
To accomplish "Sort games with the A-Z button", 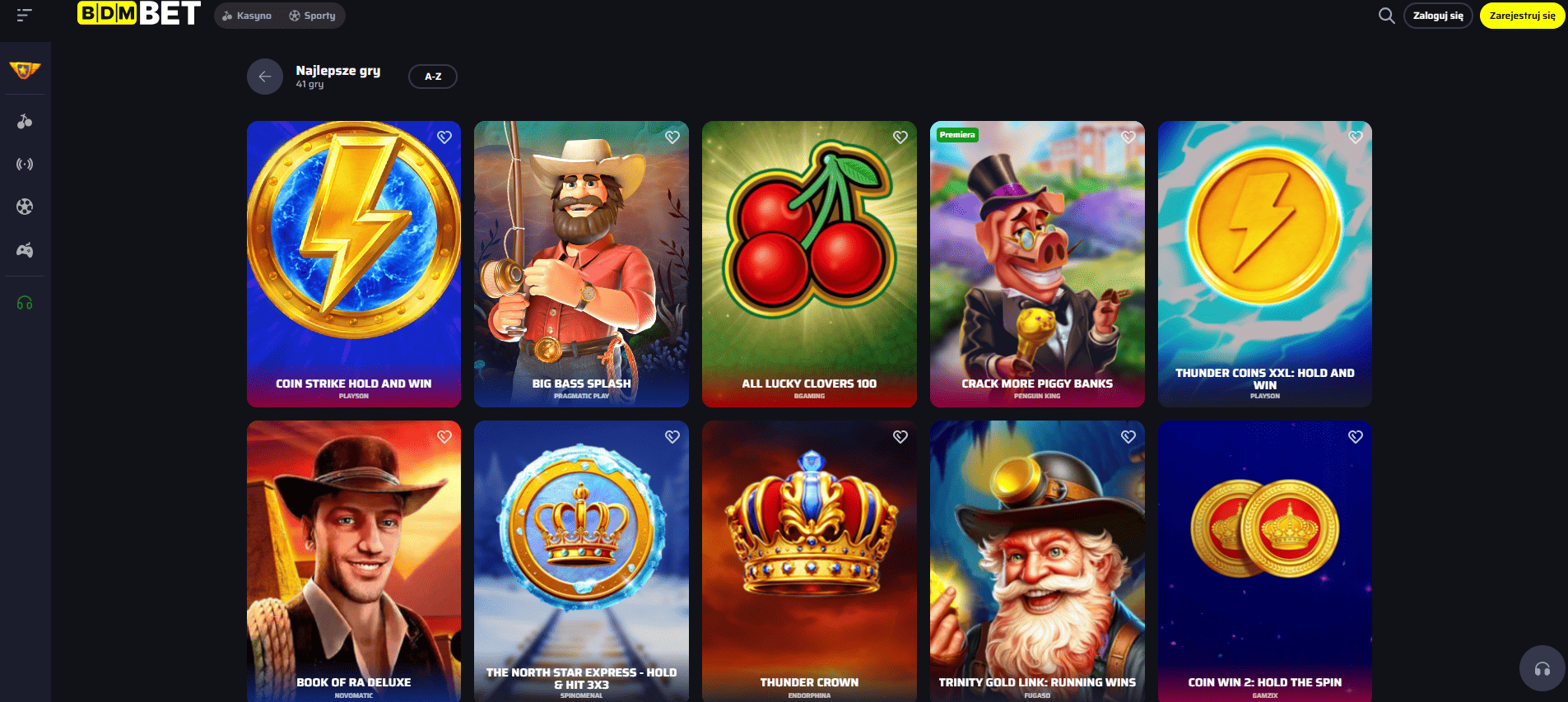I will 433,77.
